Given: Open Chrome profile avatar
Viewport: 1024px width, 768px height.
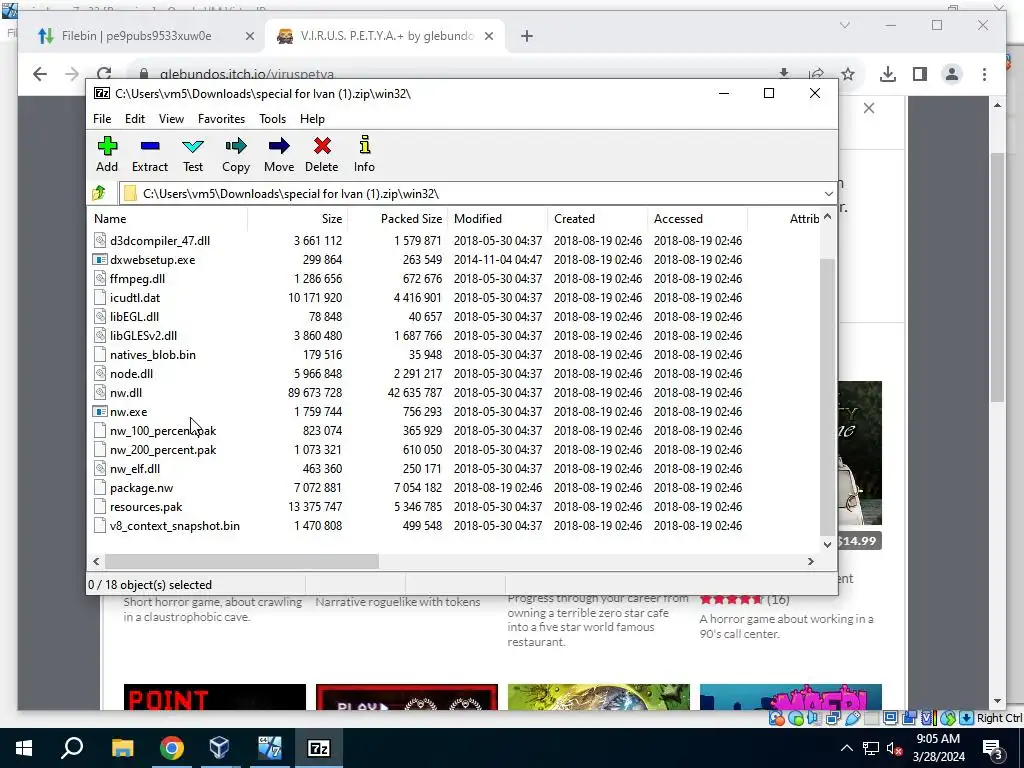Looking at the screenshot, I should coord(952,74).
